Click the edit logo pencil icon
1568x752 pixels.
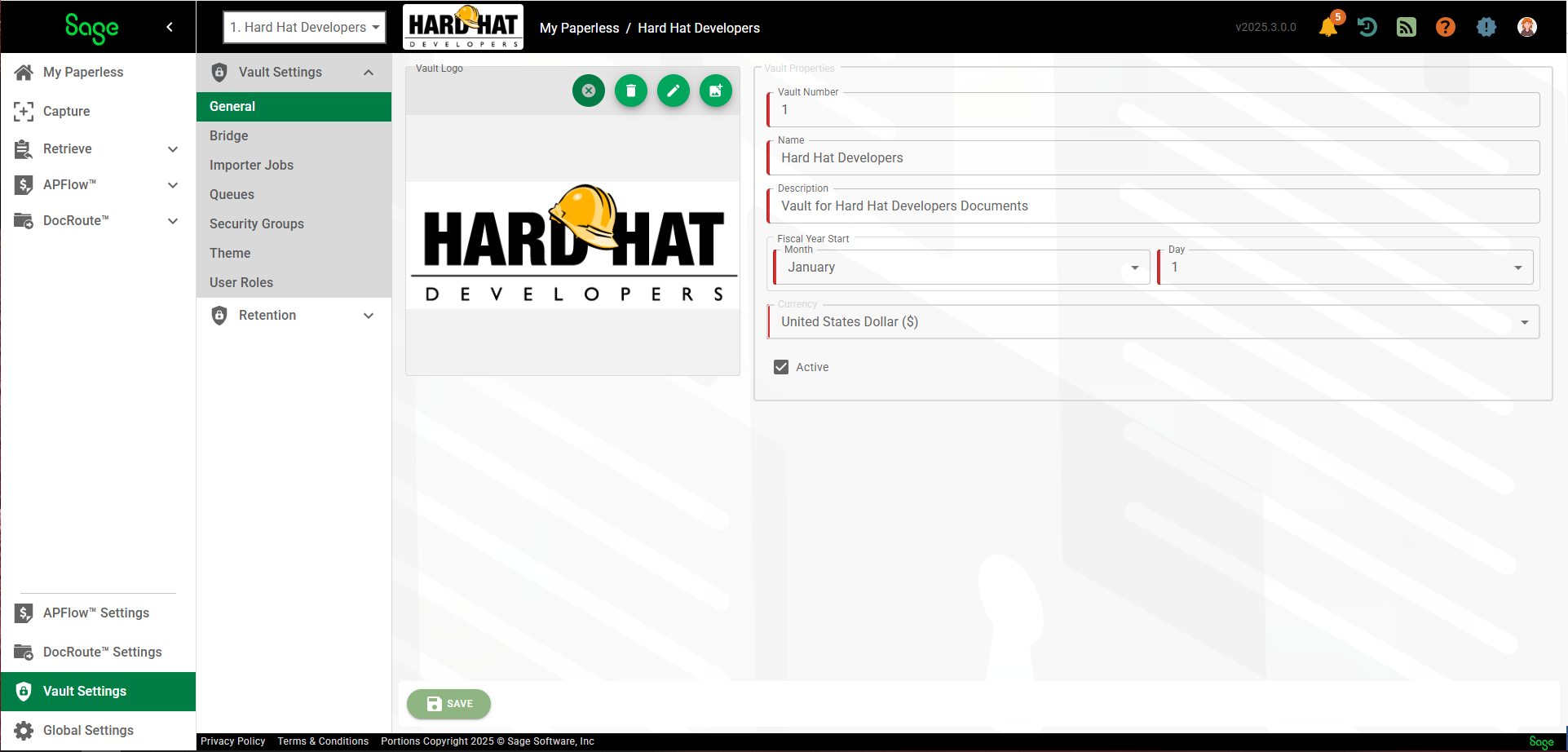(674, 91)
